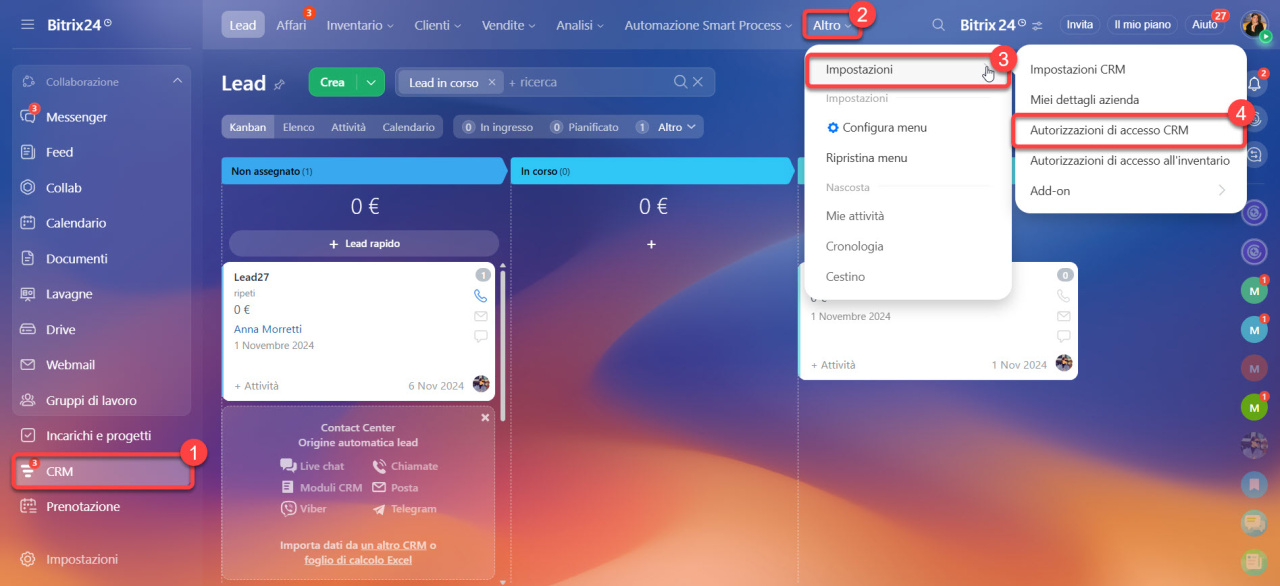1280x586 pixels.
Task: Open the Altro counter dropdown
Action: 669,127
